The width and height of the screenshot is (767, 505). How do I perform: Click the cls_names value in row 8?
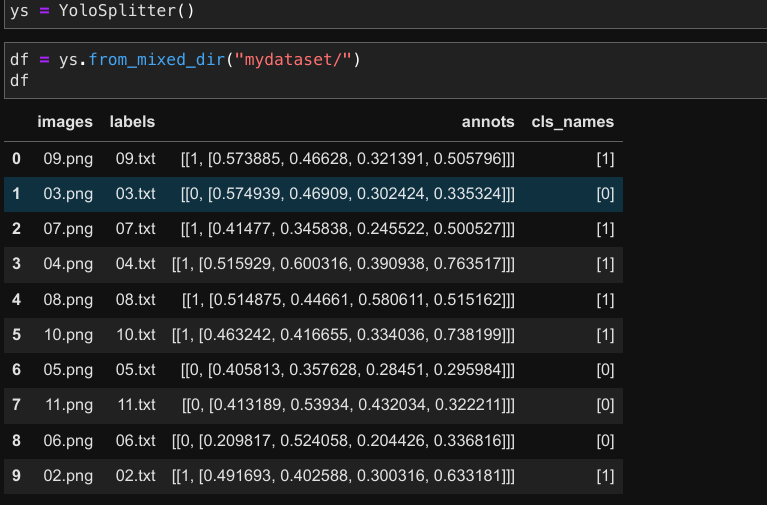tap(604, 440)
